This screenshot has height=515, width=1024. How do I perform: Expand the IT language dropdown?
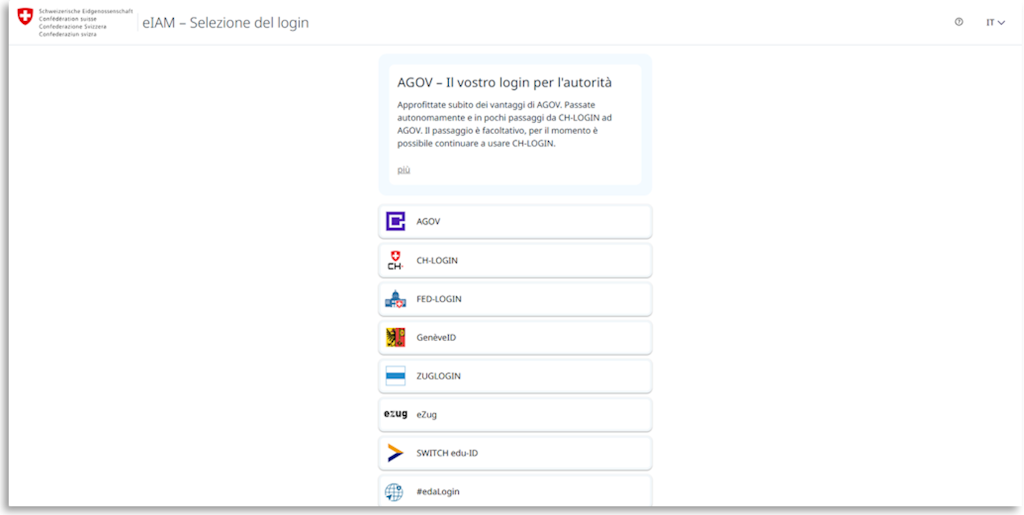995,22
